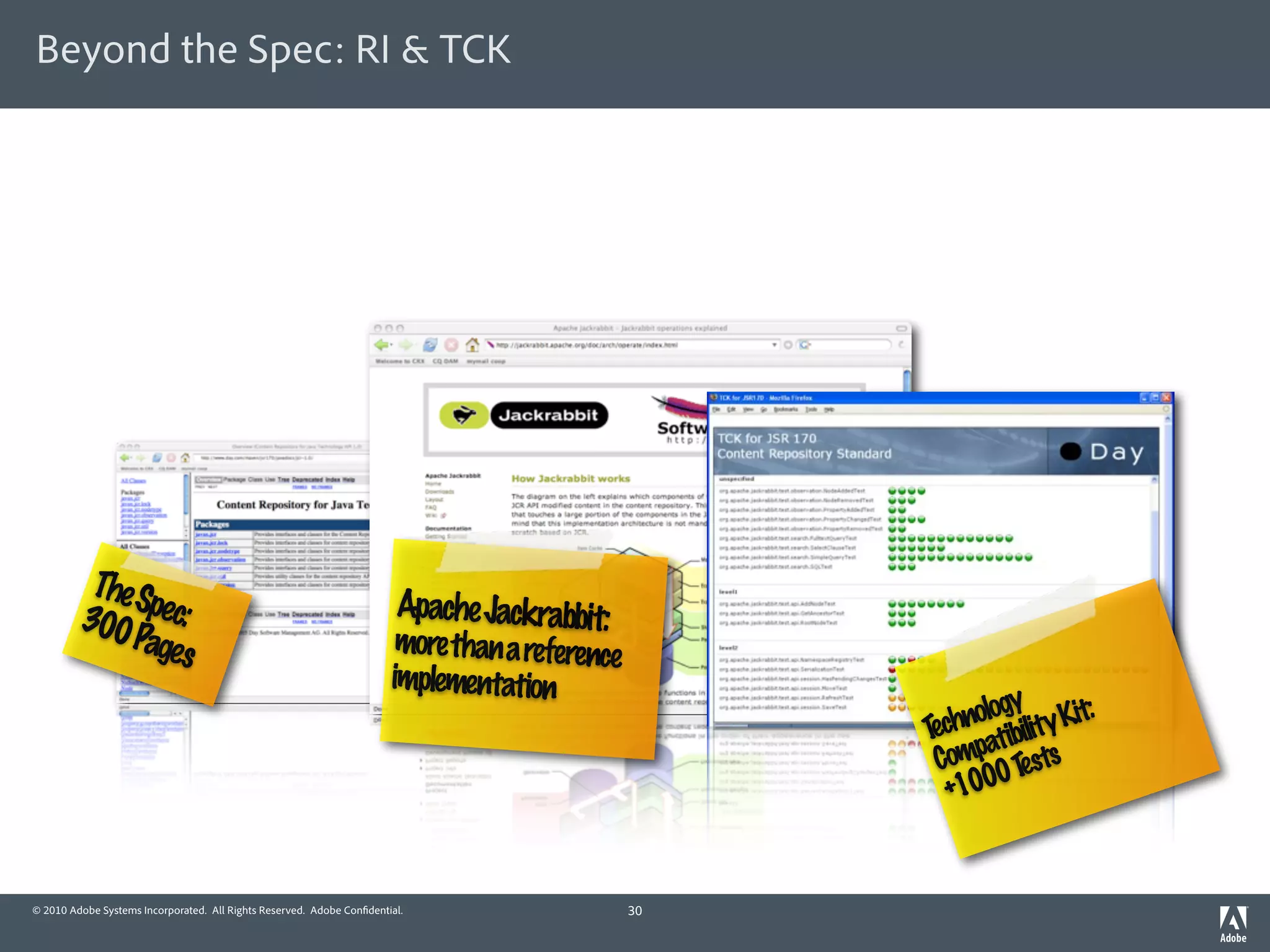Click red dot in SerializationTest row

892,669
